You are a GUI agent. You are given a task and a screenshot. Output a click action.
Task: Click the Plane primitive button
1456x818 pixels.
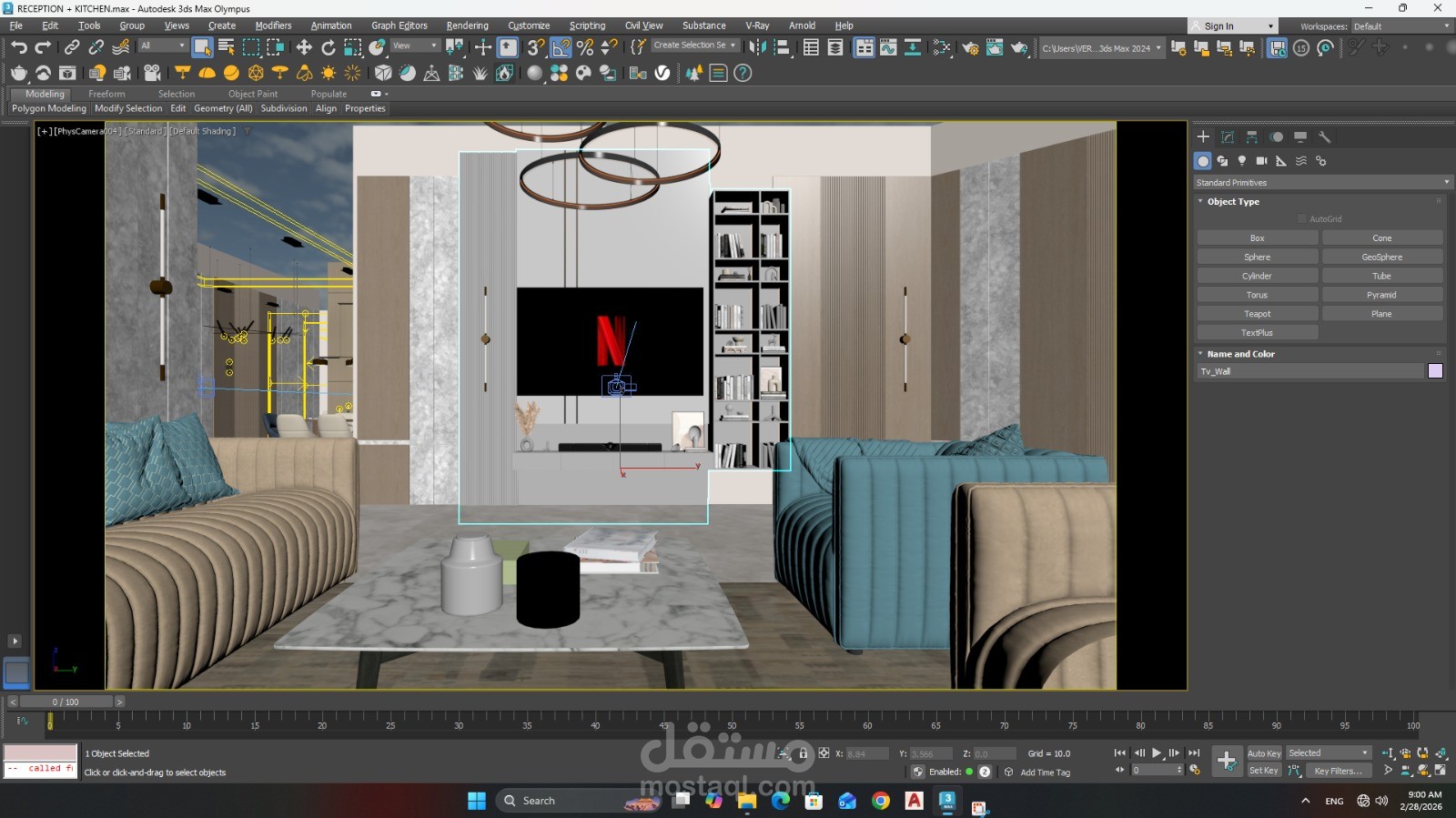[1381, 314]
